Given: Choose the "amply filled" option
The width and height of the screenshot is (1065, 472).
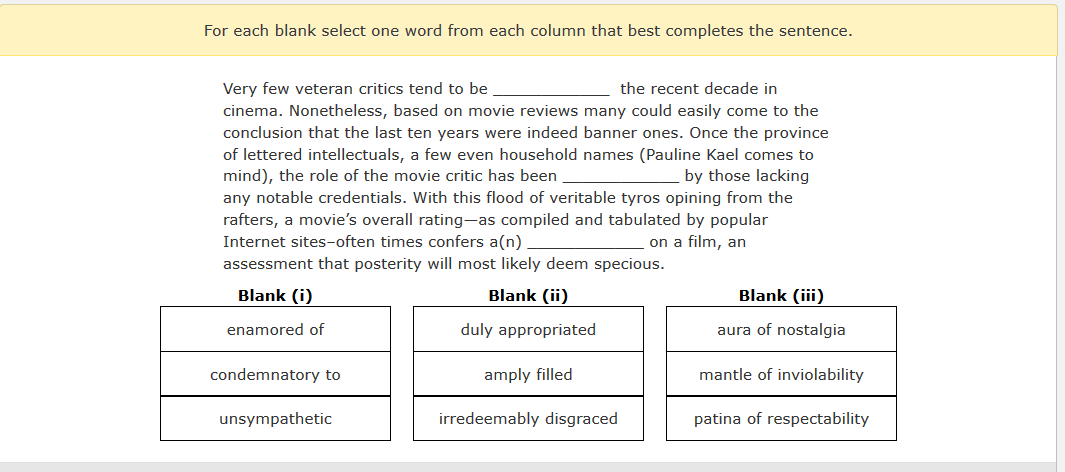Looking at the screenshot, I should (x=528, y=374).
